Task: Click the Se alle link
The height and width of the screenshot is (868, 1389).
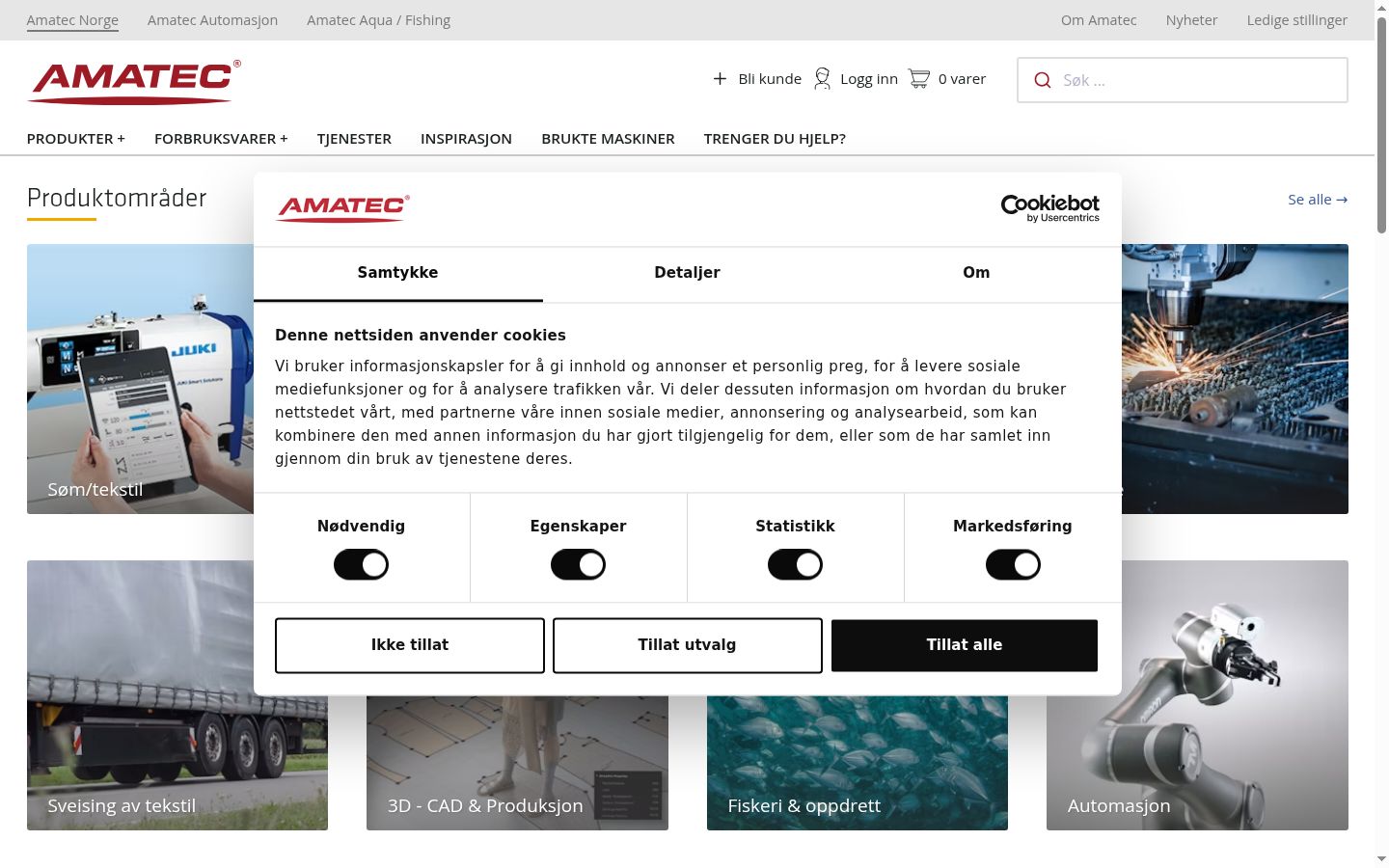Action: click(x=1318, y=200)
